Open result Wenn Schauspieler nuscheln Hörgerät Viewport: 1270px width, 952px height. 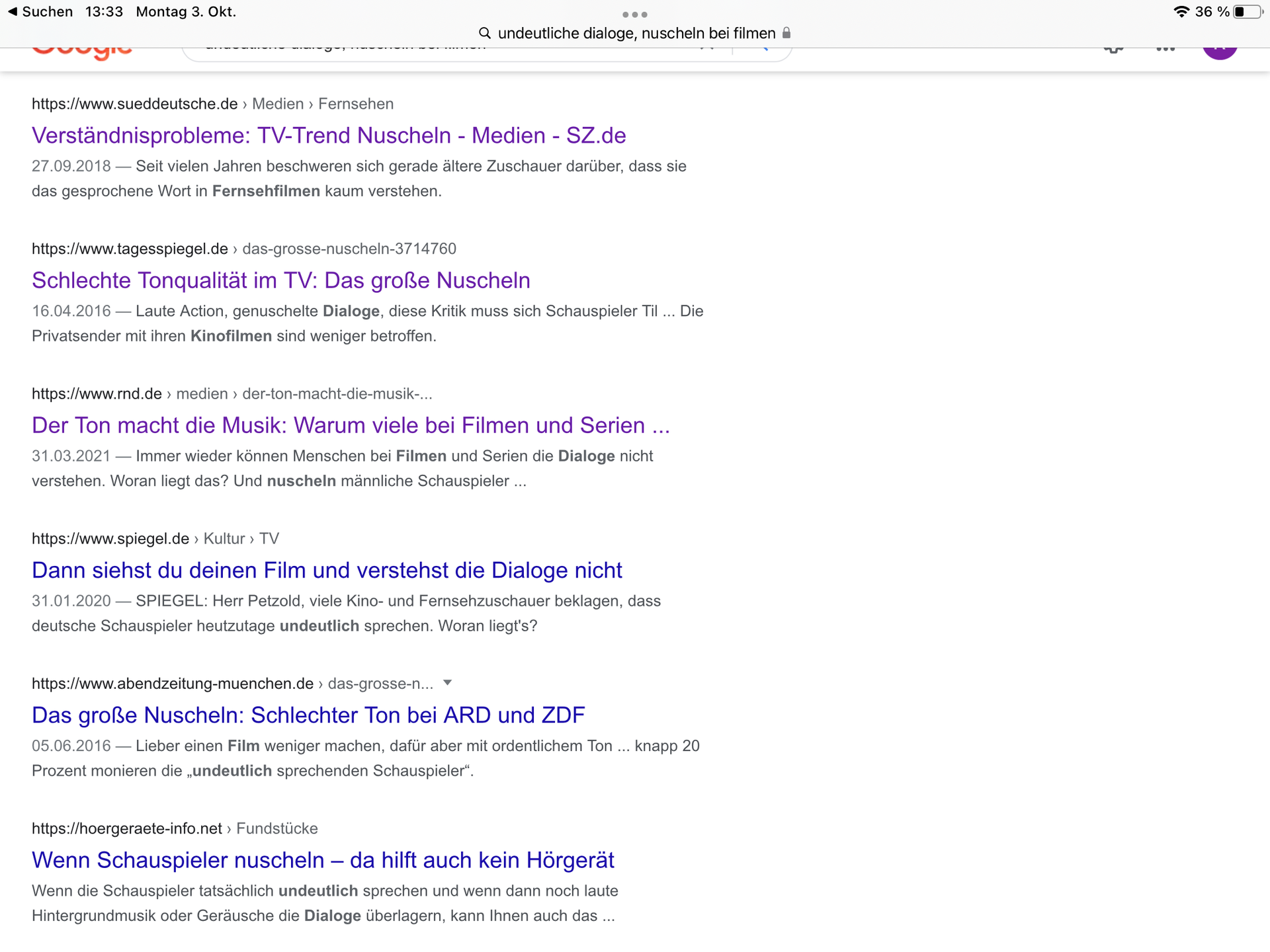pyautogui.click(x=323, y=860)
